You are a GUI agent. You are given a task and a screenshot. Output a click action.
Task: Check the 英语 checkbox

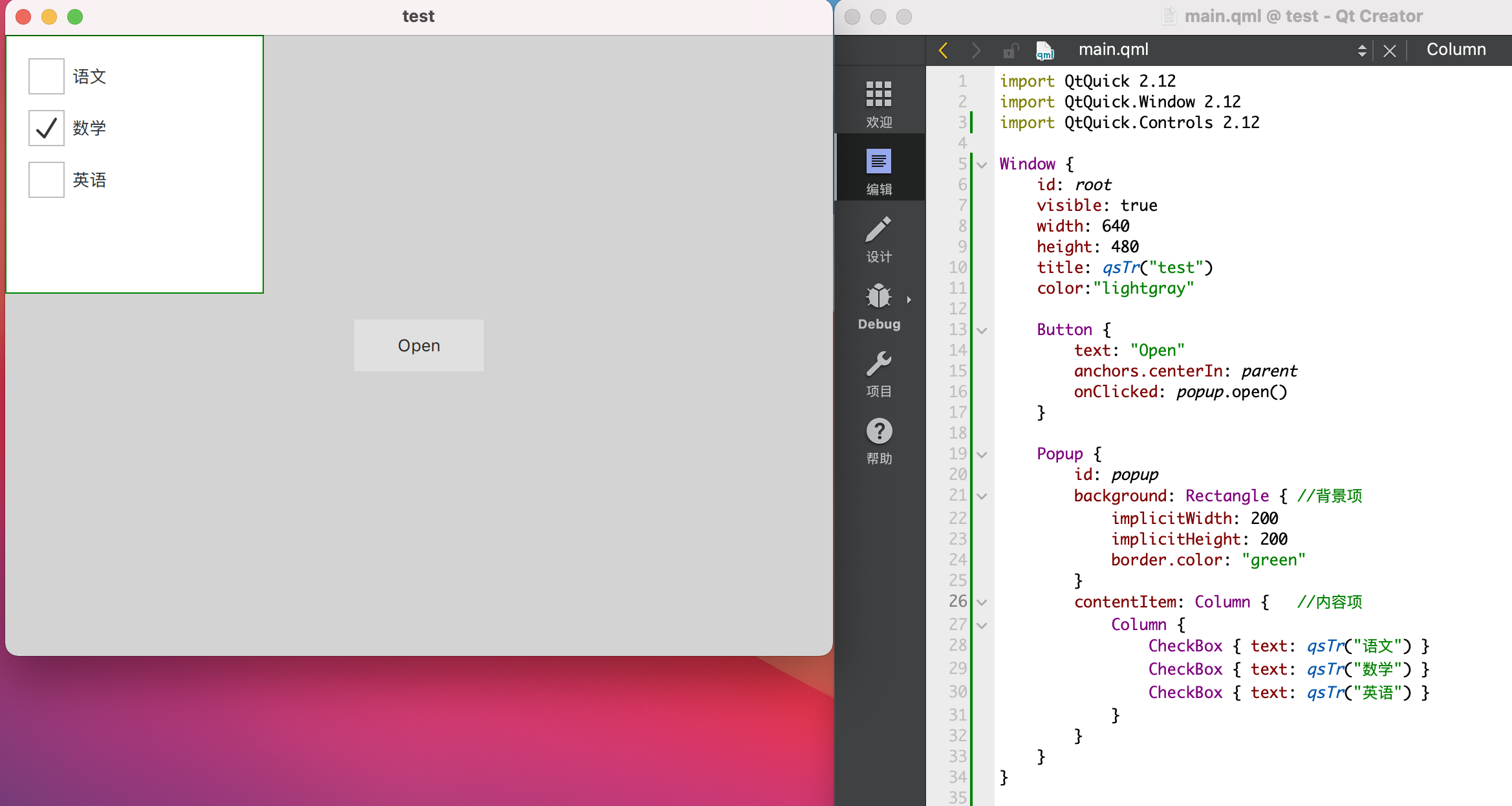click(47, 180)
